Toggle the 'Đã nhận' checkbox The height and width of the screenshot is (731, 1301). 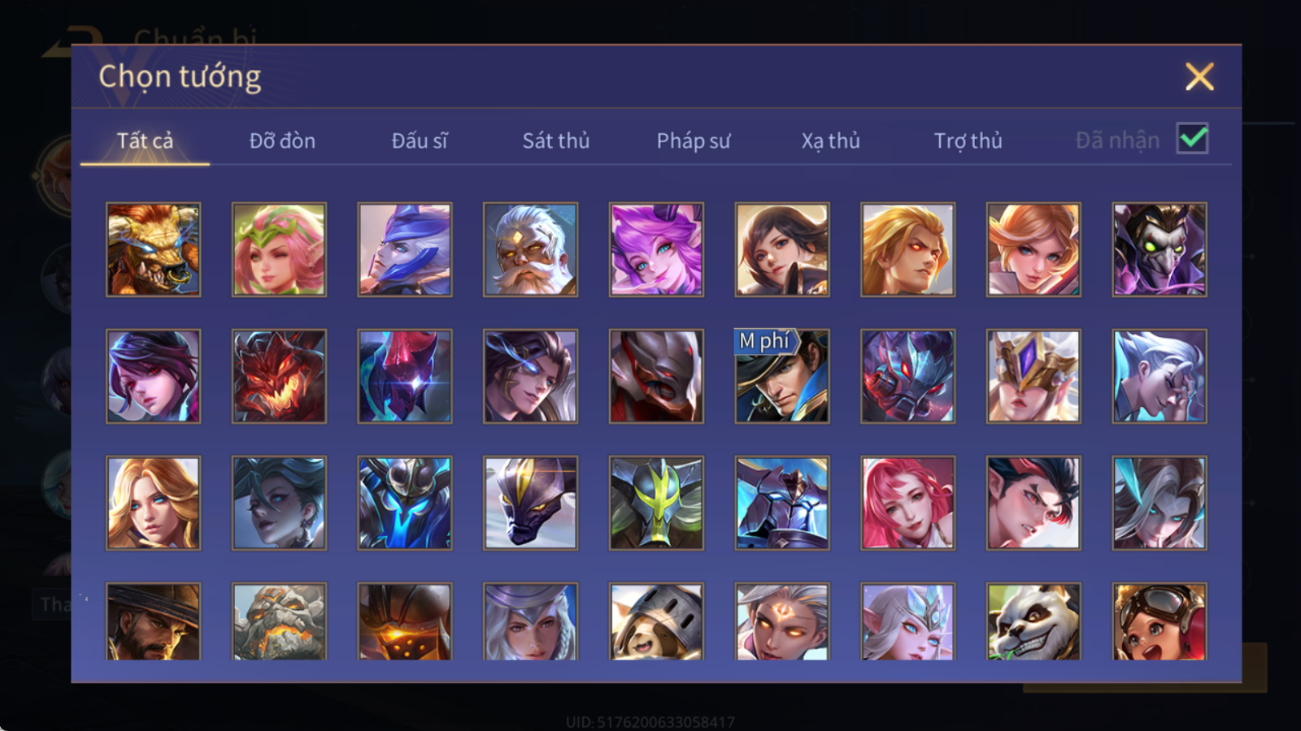pos(1192,138)
